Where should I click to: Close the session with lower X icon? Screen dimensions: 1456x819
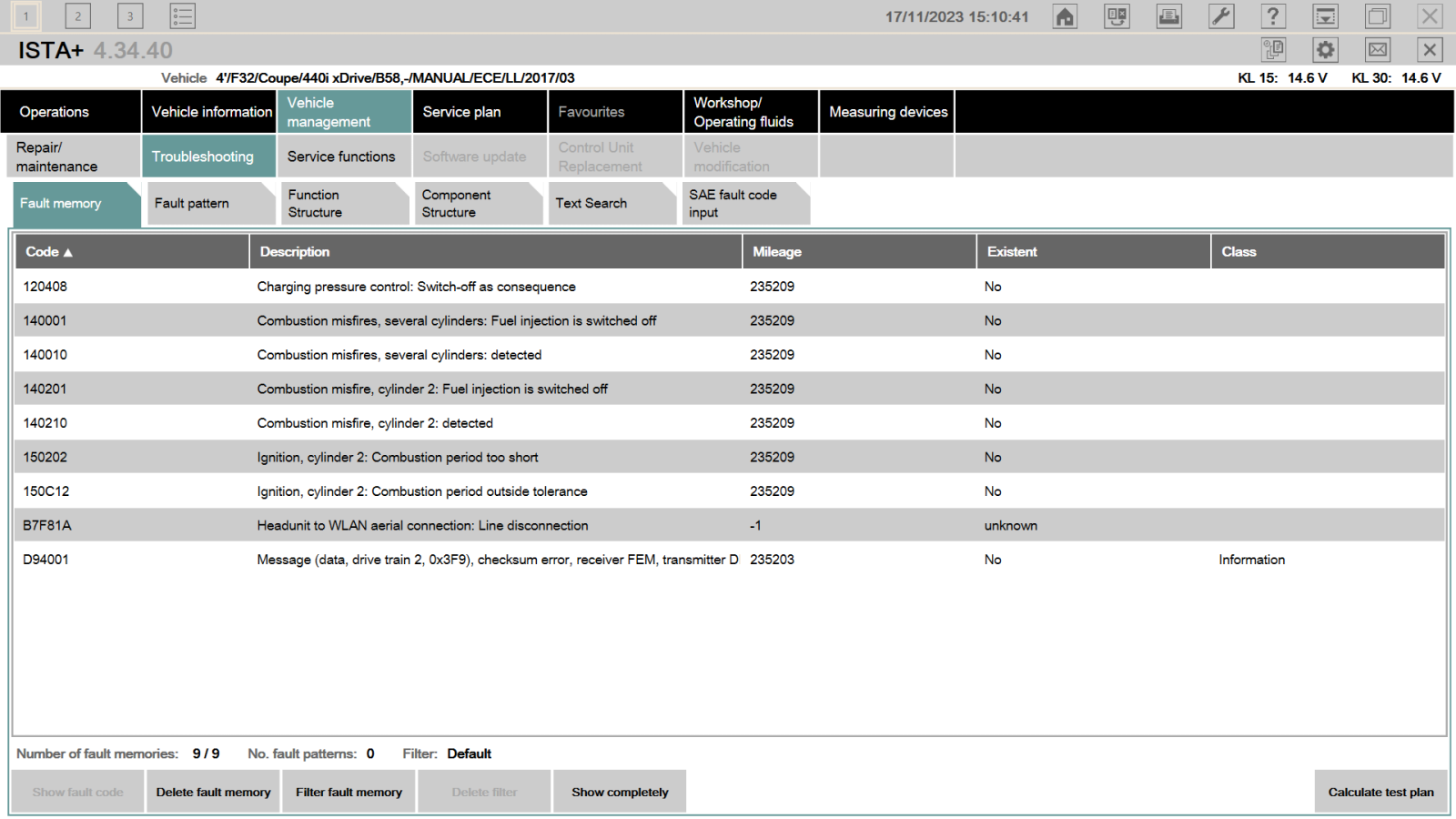(1430, 50)
